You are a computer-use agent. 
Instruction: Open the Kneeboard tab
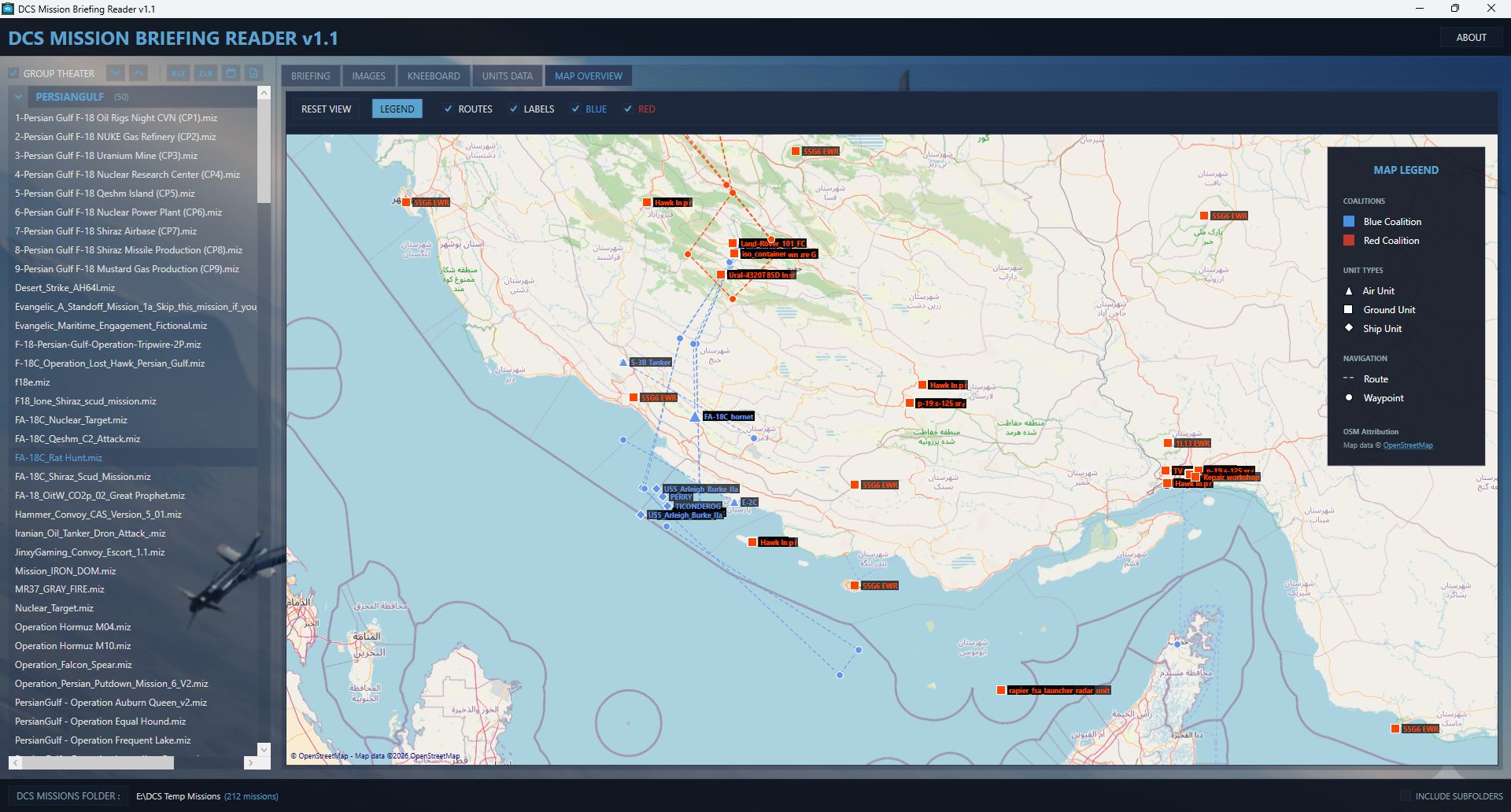pyautogui.click(x=433, y=76)
